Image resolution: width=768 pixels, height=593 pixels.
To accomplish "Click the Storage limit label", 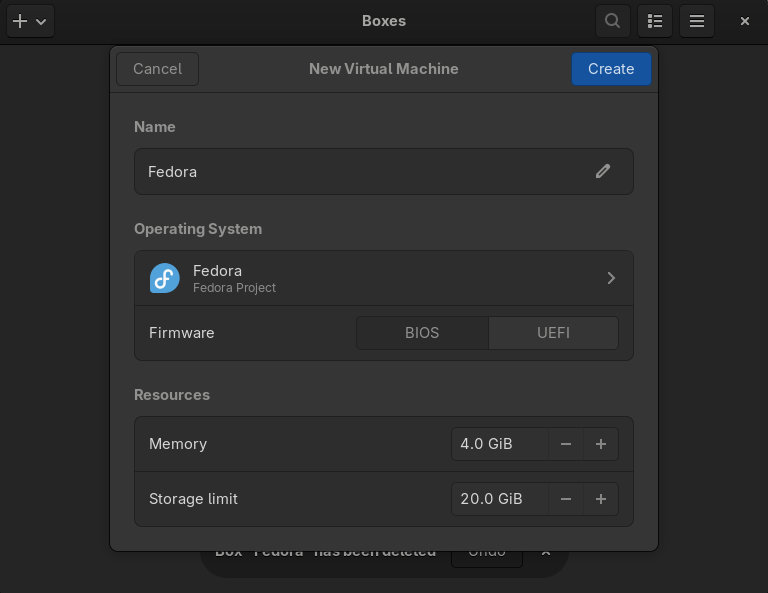I will coord(193,499).
